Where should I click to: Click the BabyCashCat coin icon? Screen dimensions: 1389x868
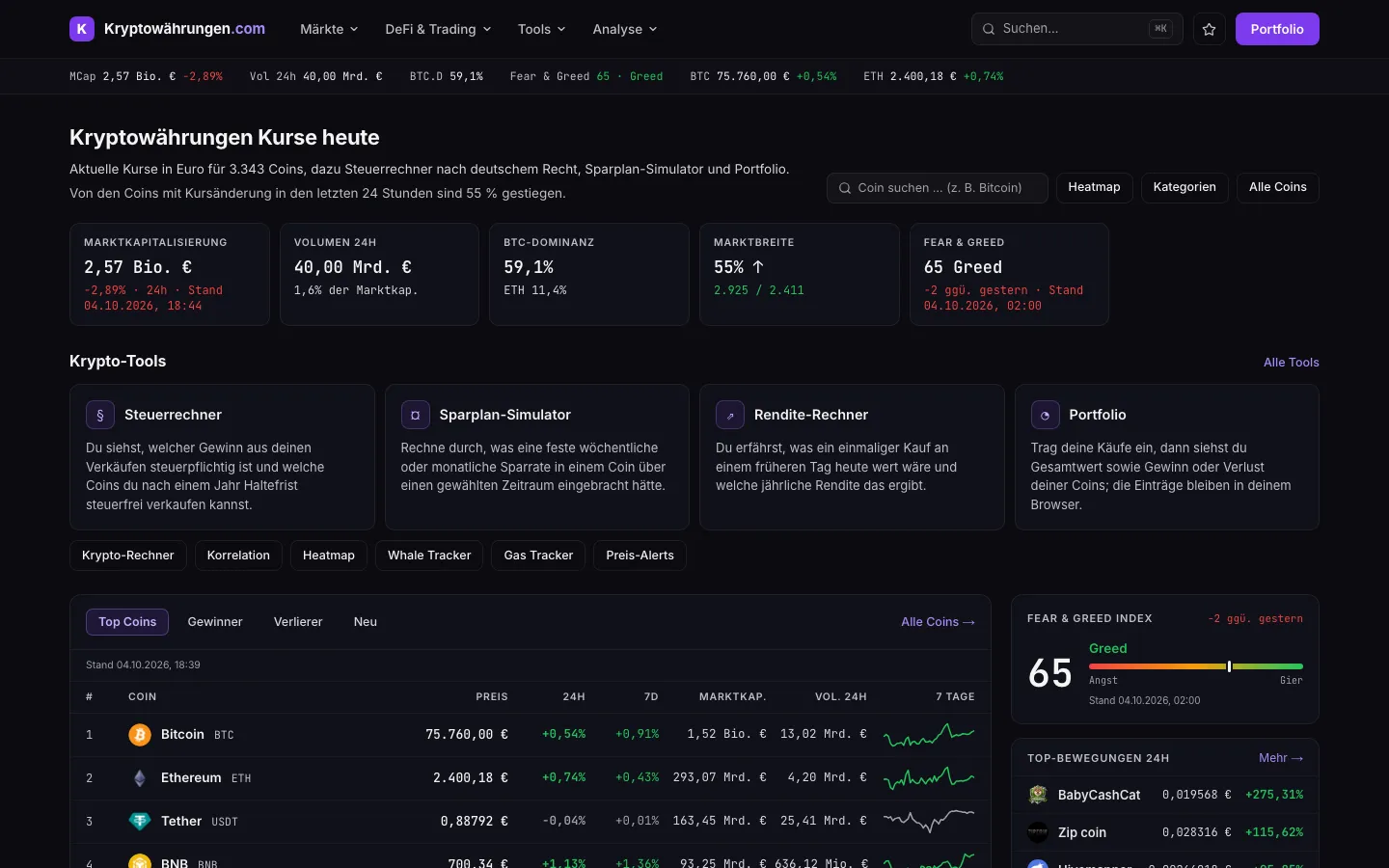[x=1038, y=795]
